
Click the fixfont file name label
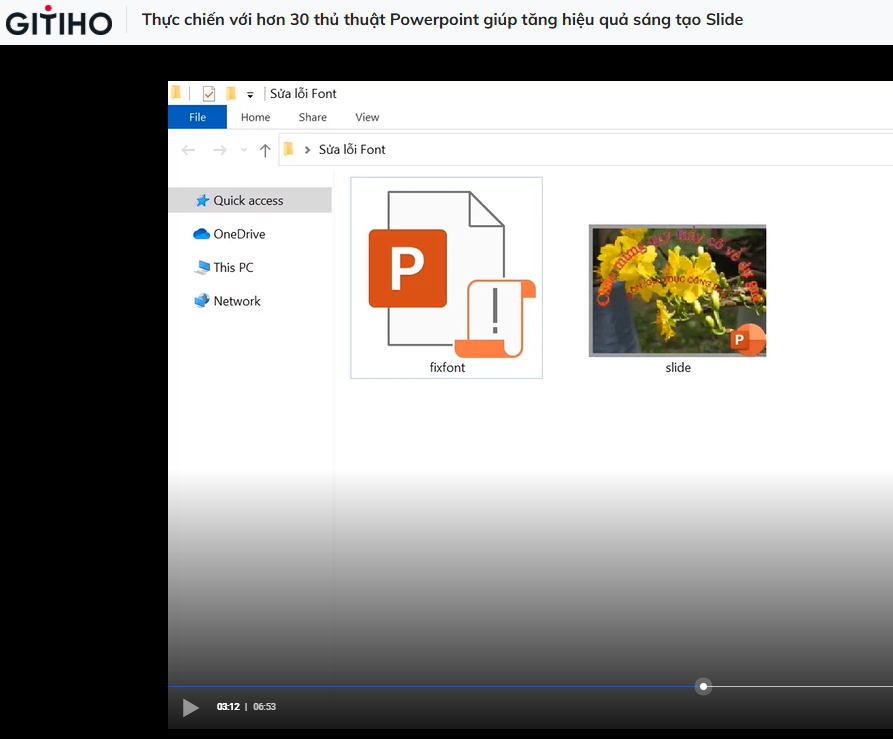click(x=447, y=368)
